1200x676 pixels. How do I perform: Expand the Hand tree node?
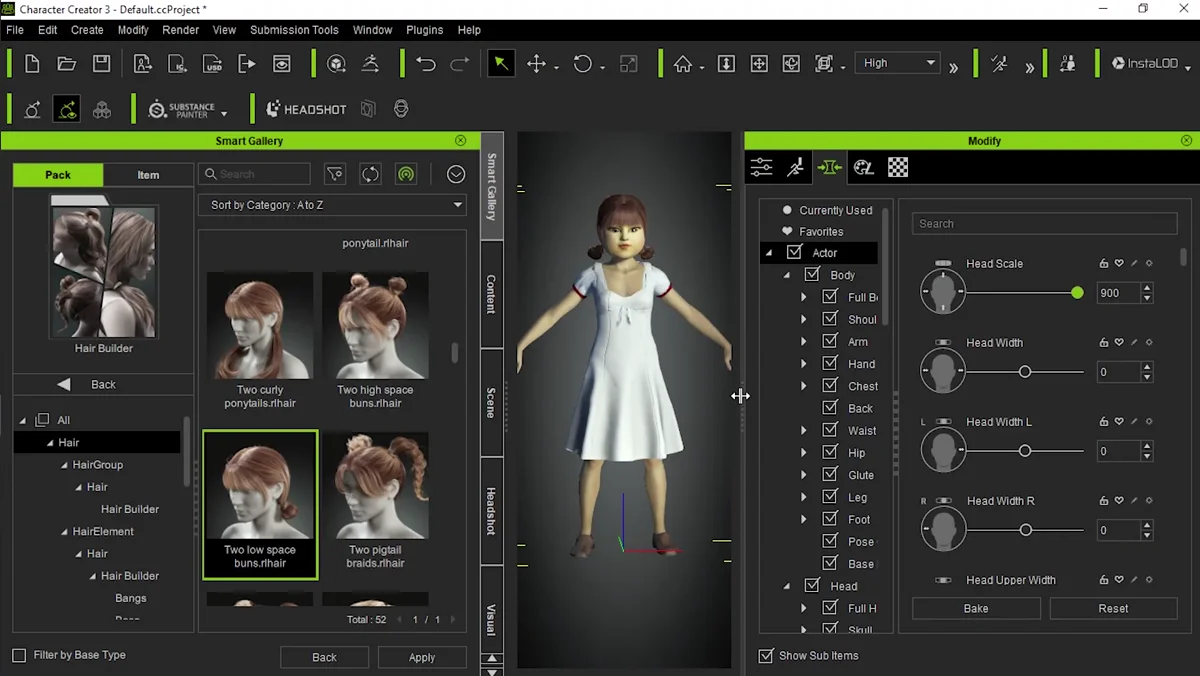(x=803, y=364)
